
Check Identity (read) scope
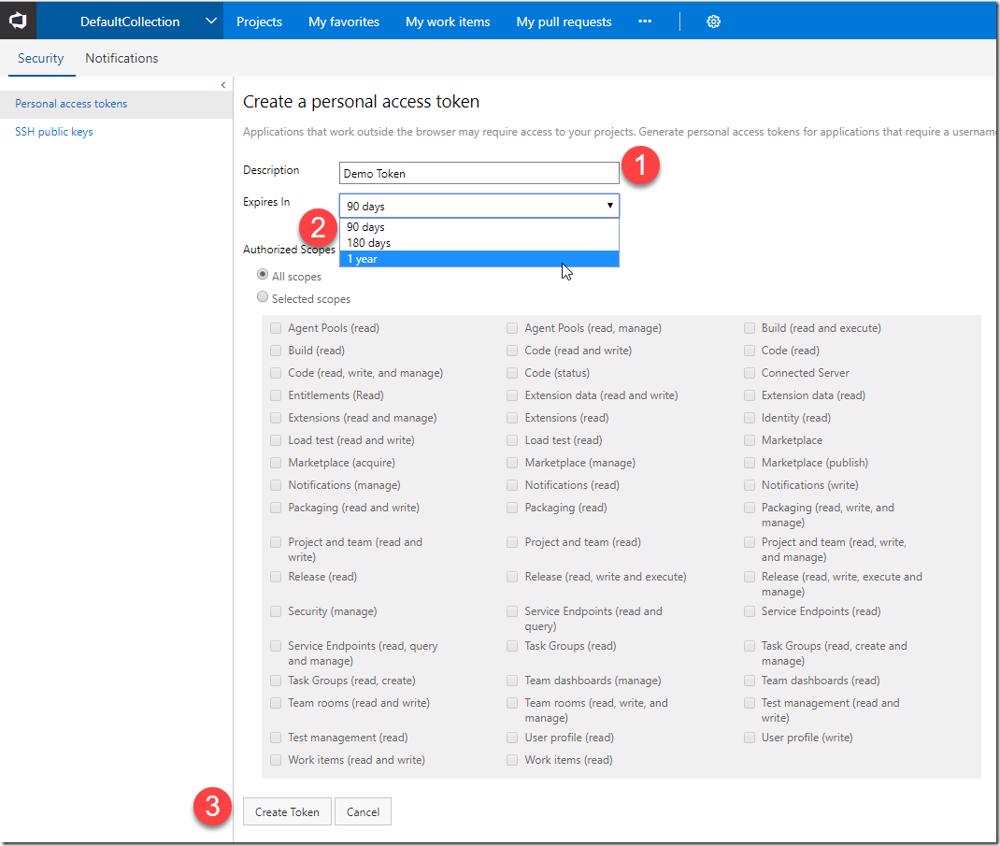pyautogui.click(x=749, y=418)
